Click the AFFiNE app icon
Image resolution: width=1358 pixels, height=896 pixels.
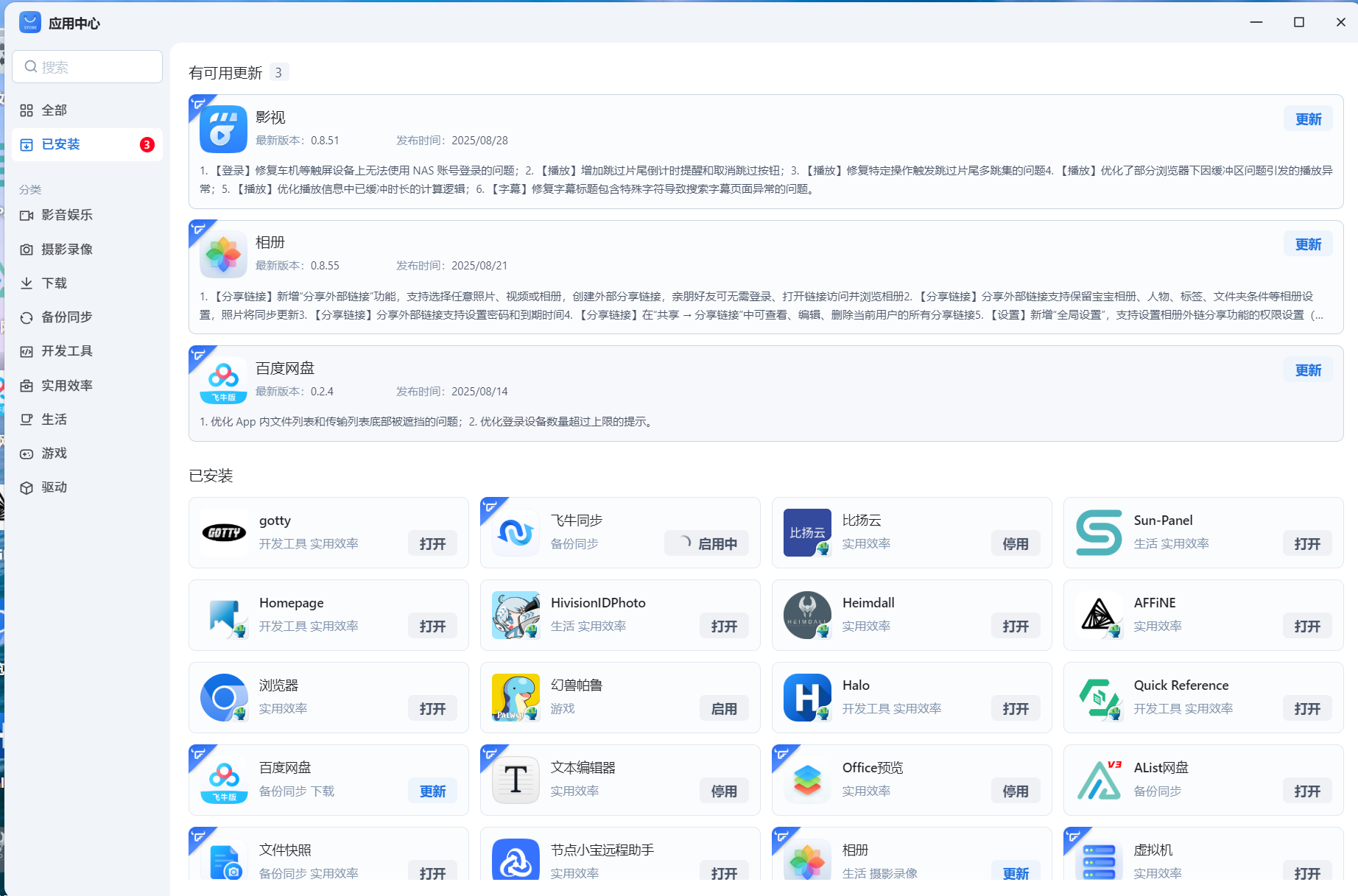1099,615
